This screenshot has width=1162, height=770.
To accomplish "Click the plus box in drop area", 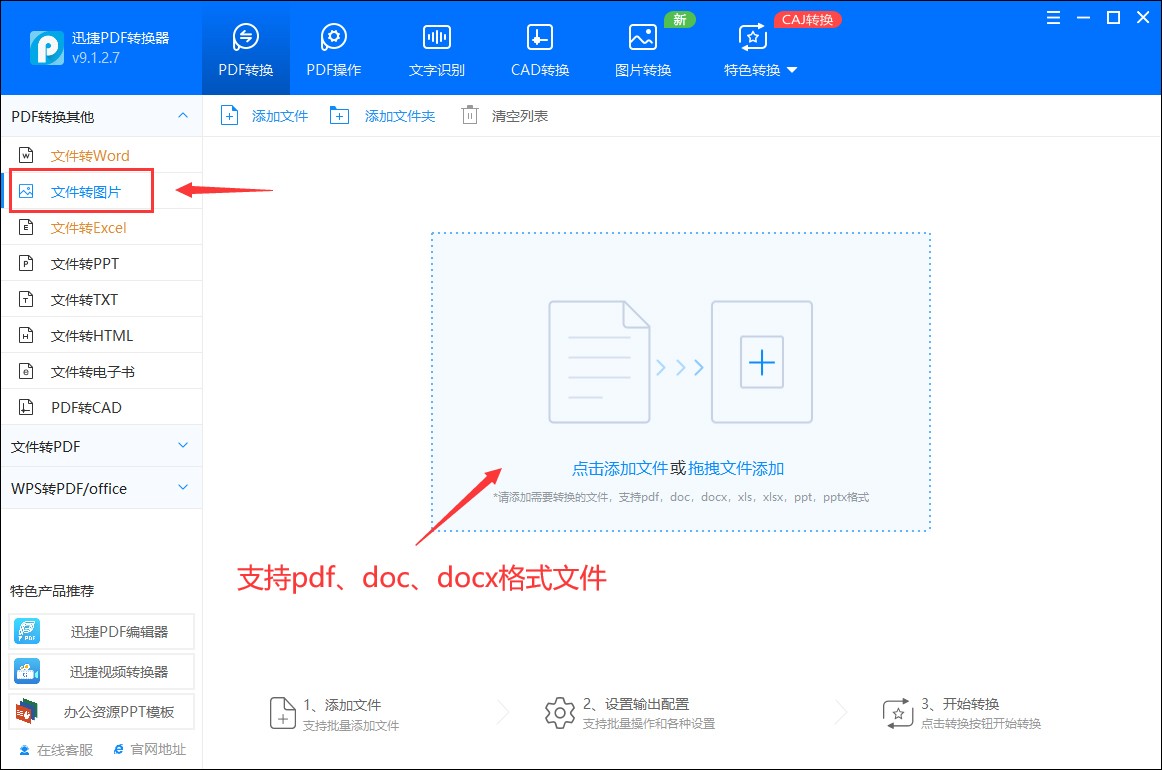I will point(762,362).
